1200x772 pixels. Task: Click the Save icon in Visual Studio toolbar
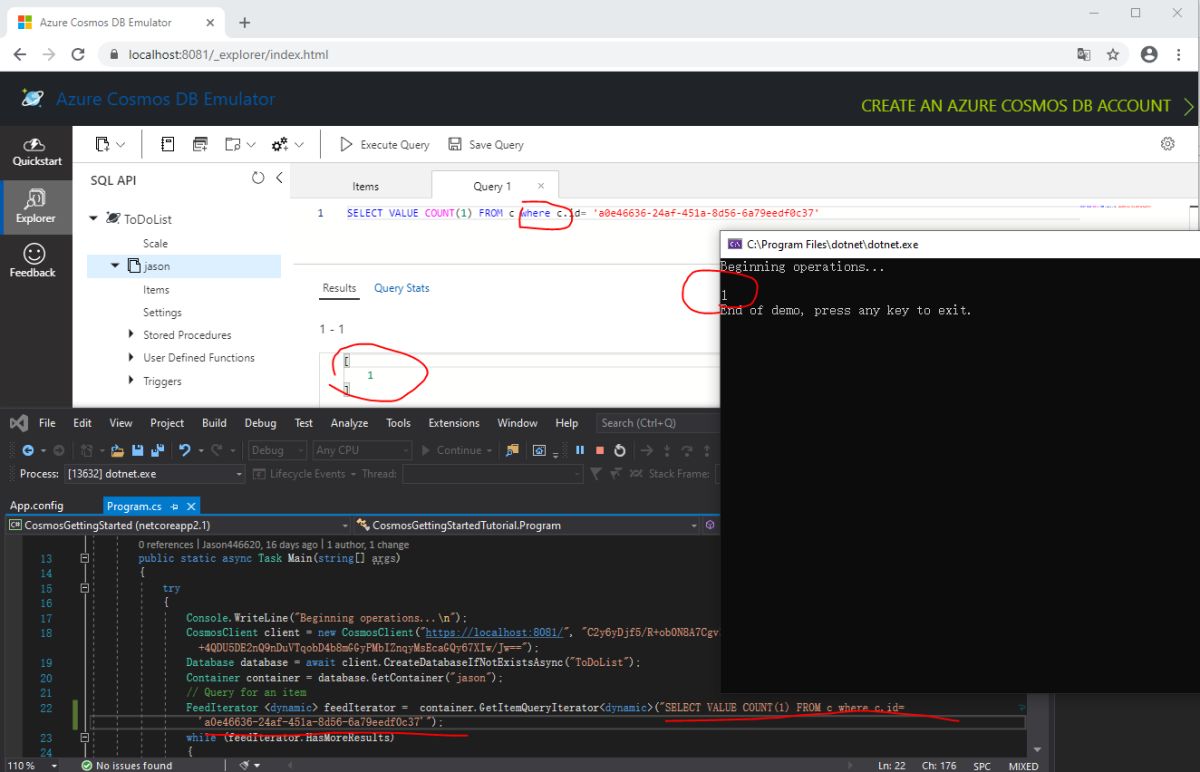click(137, 450)
